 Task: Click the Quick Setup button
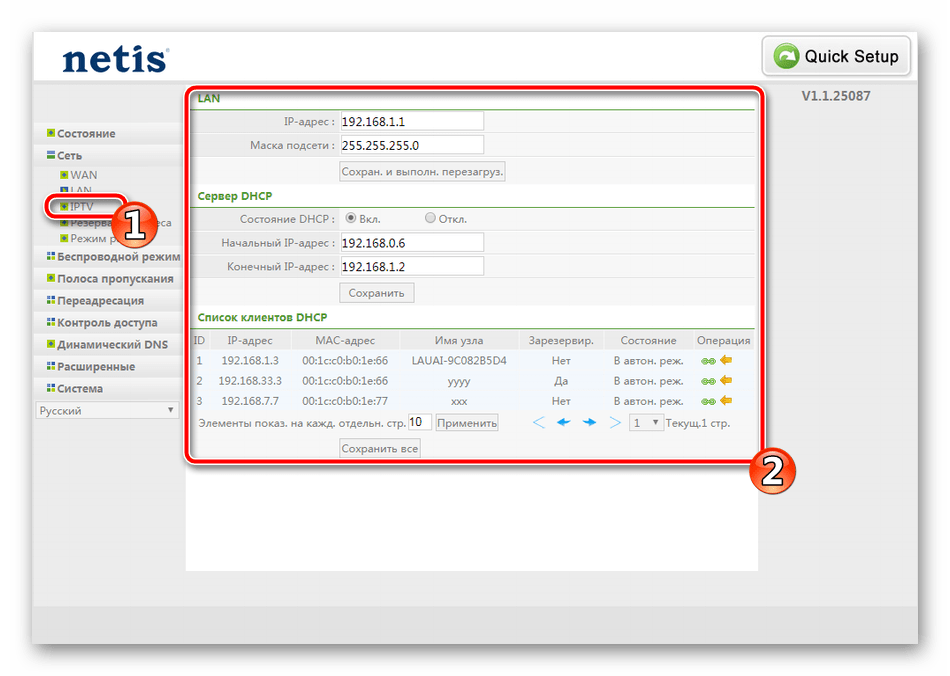(x=836, y=56)
